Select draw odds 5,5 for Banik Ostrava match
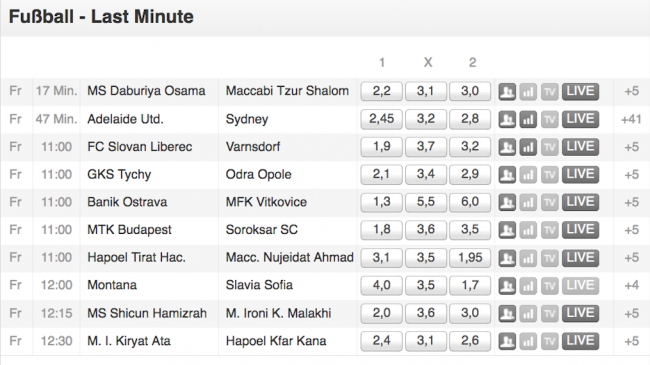Image resolution: width=650 pixels, height=365 pixels. pos(426,202)
